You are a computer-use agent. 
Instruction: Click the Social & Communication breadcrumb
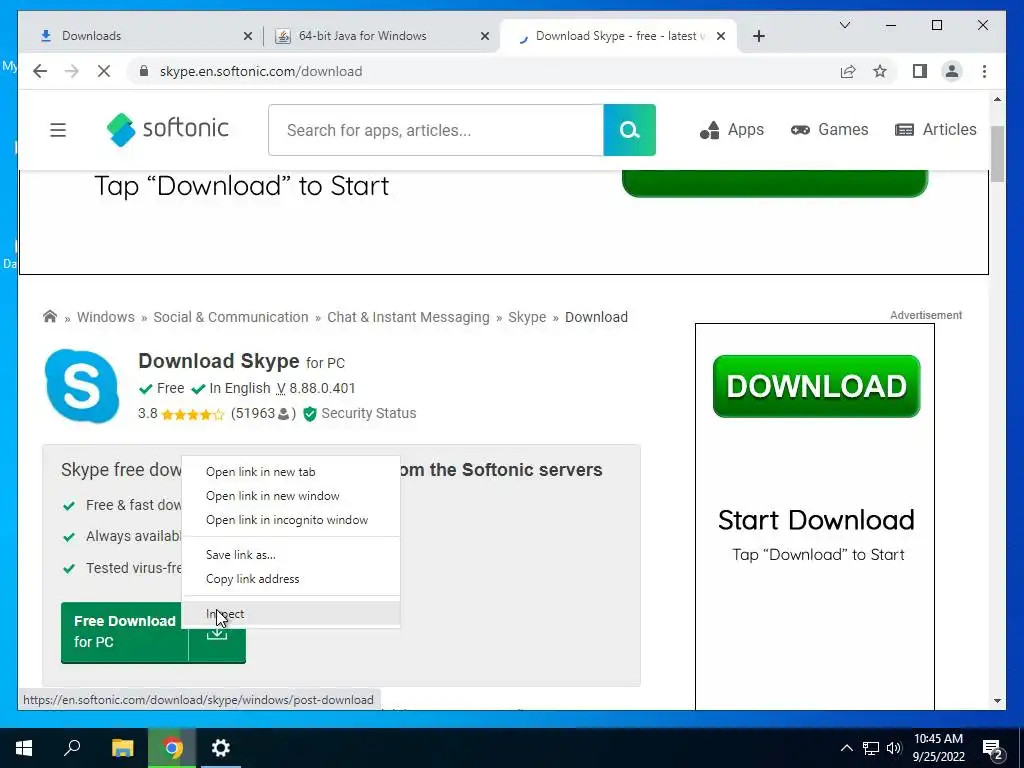[x=231, y=317]
